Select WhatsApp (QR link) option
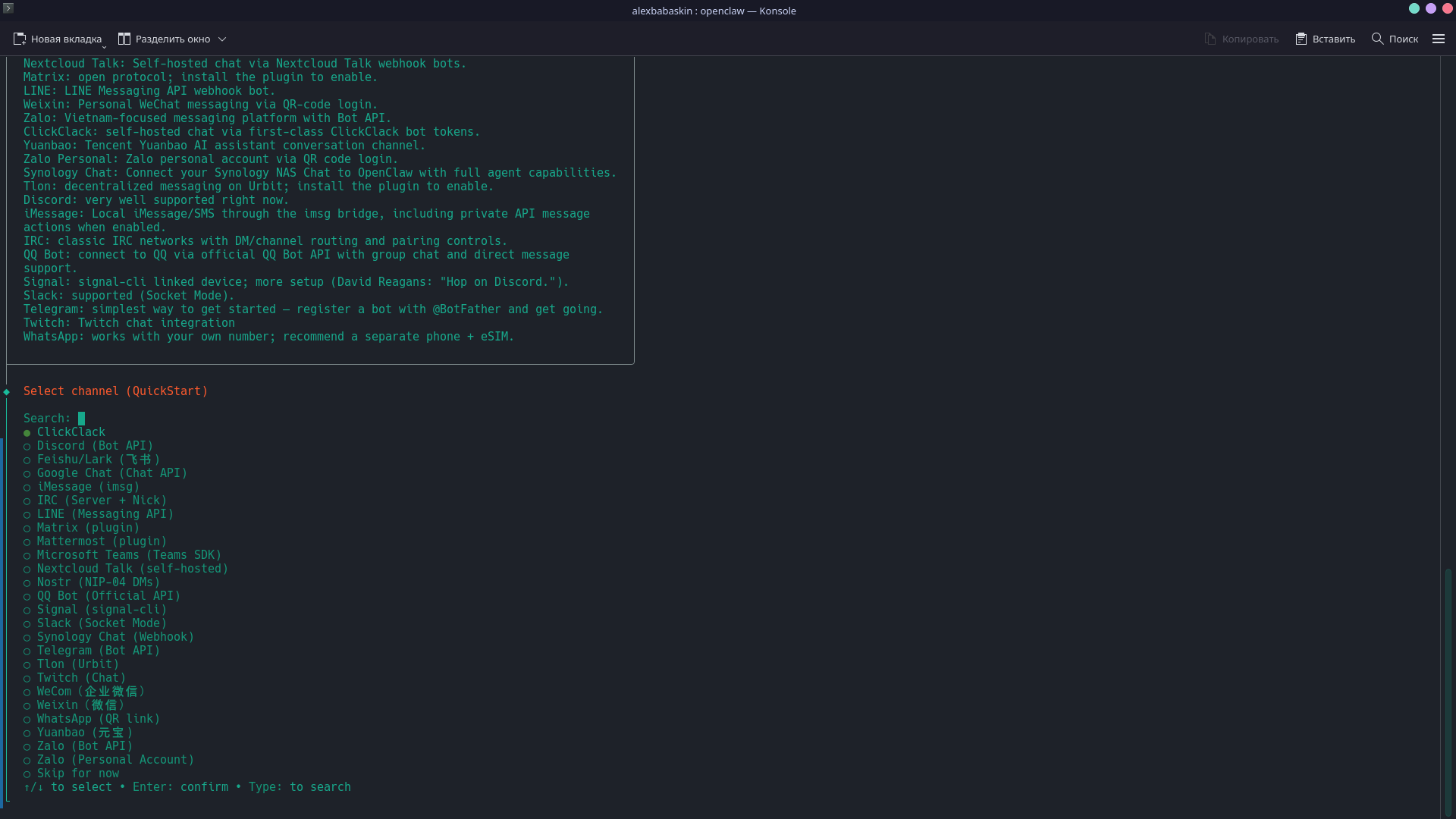Viewport: 1456px width, 819px height. 92,719
